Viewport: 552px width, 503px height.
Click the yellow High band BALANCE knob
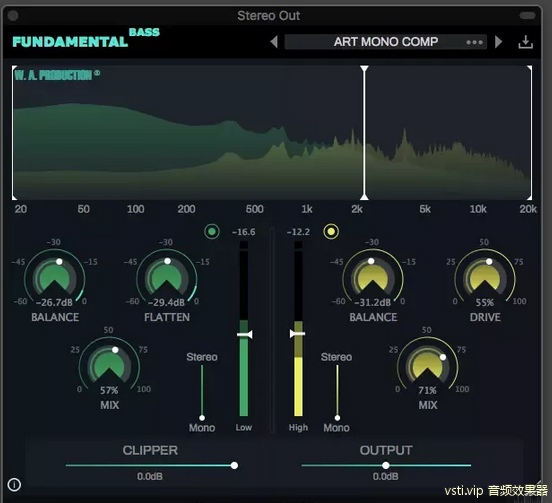click(373, 278)
